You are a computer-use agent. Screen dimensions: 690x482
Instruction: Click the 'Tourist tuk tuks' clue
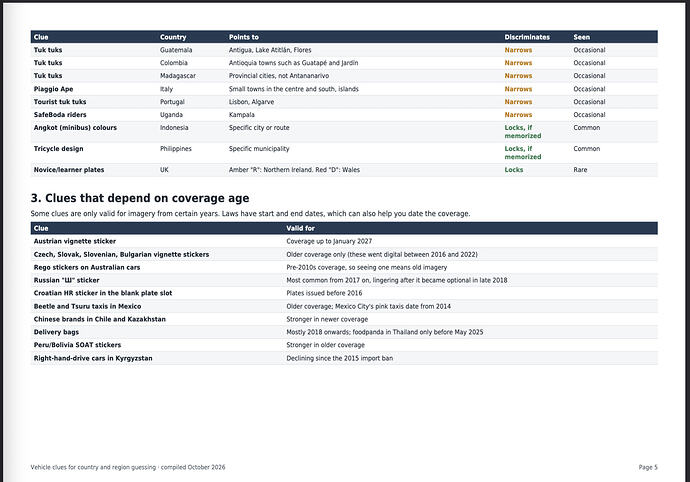(x=60, y=102)
